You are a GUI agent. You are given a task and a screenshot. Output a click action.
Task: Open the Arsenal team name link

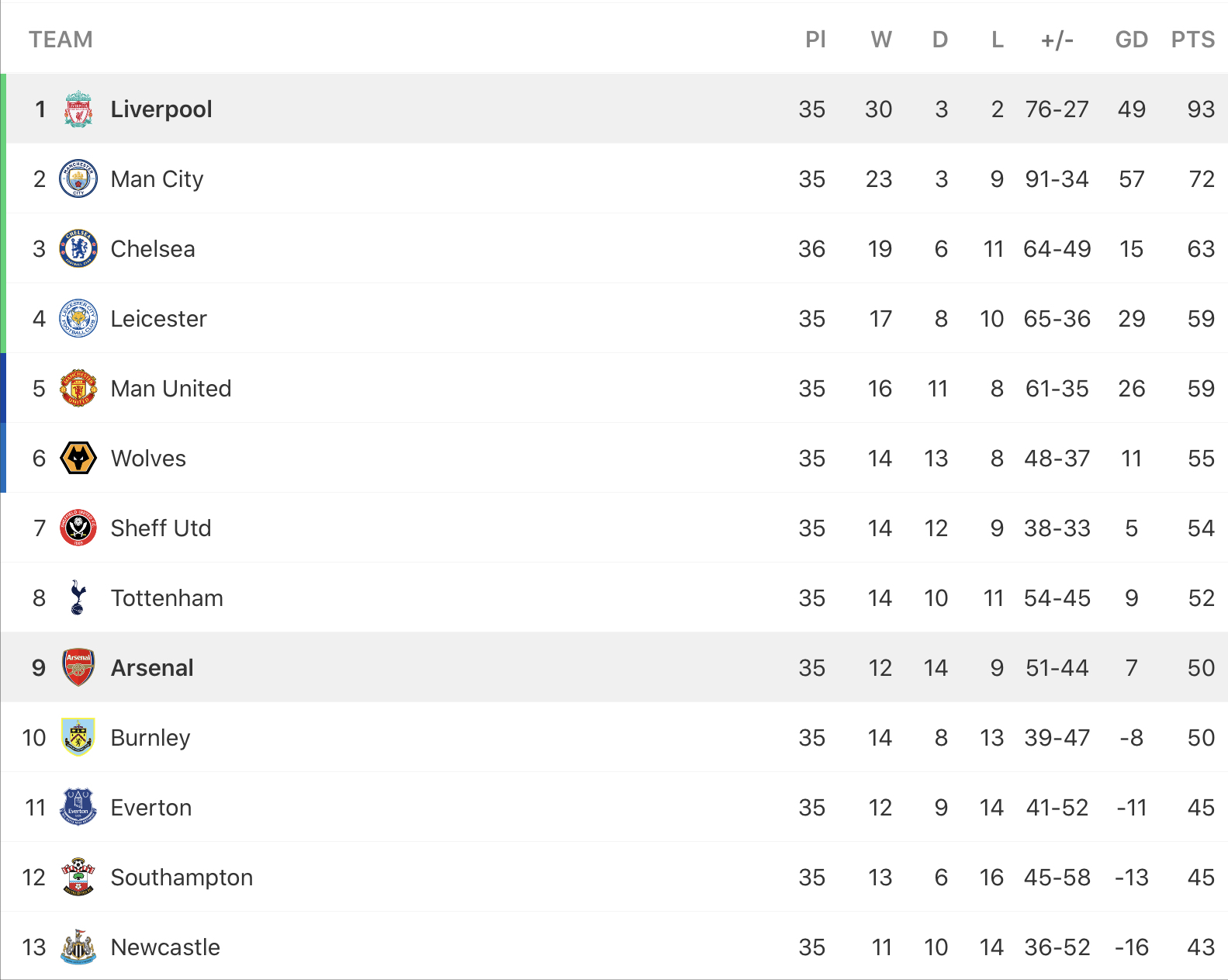(x=152, y=668)
